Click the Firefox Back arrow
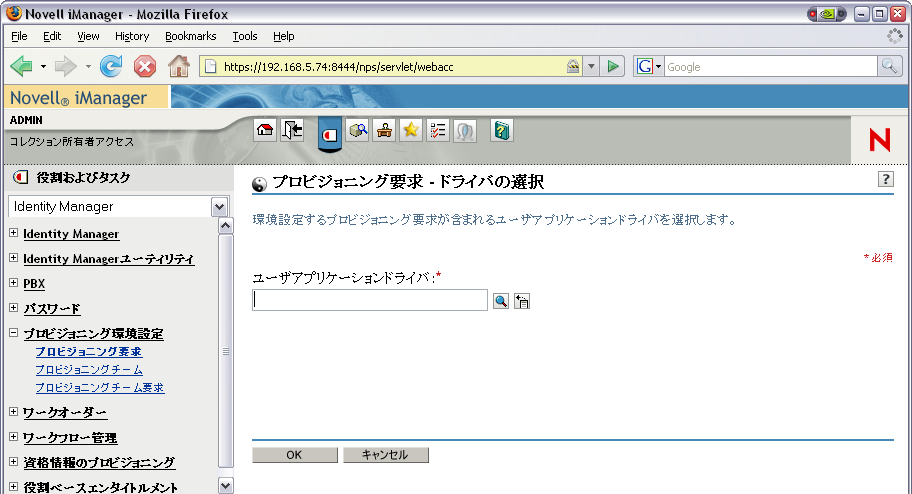This screenshot has height=494, width=912. click(22, 66)
